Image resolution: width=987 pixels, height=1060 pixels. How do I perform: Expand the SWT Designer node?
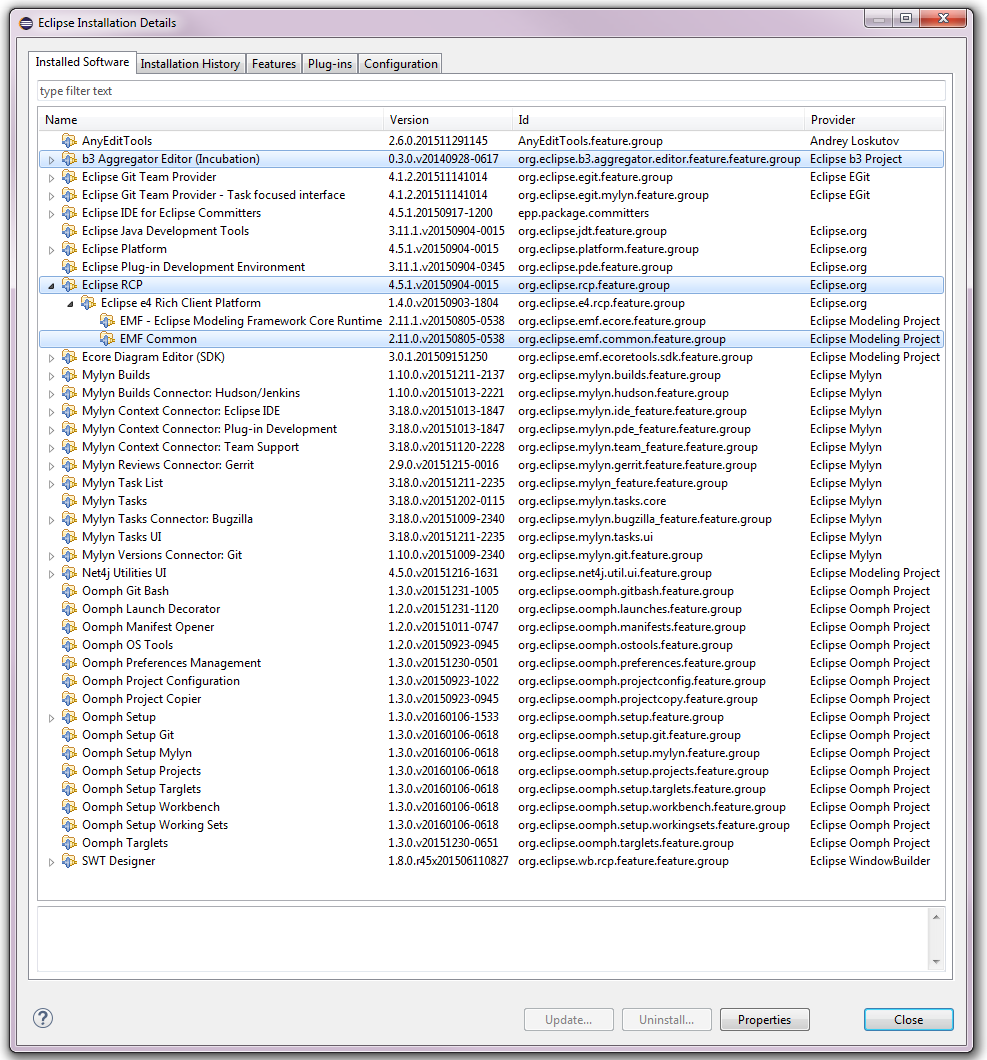pyautogui.click(x=51, y=862)
